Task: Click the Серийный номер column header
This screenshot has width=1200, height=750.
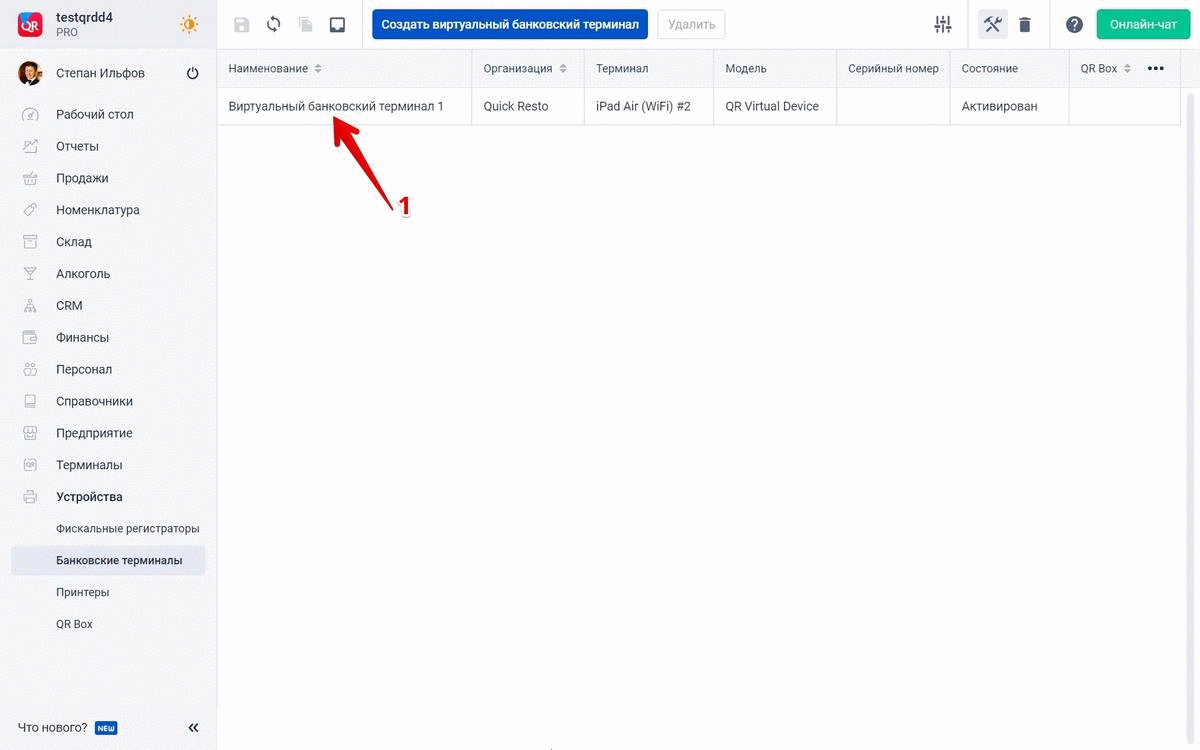Action: tap(893, 69)
